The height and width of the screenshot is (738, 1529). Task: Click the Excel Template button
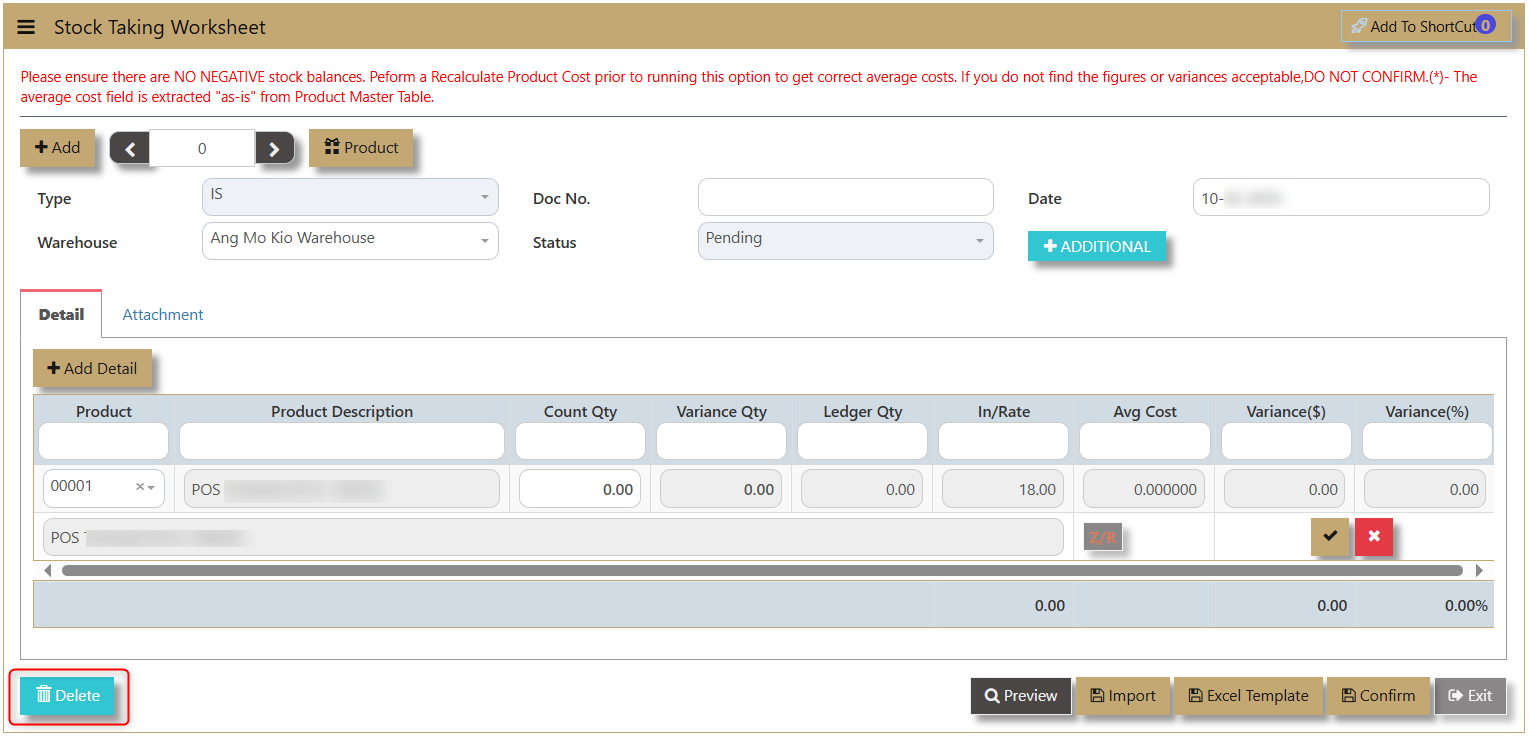pos(1248,696)
